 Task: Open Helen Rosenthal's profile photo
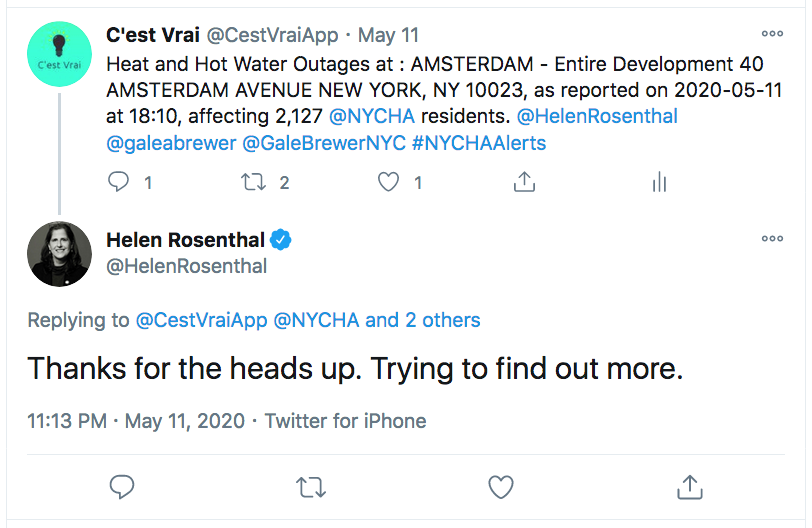(59, 253)
